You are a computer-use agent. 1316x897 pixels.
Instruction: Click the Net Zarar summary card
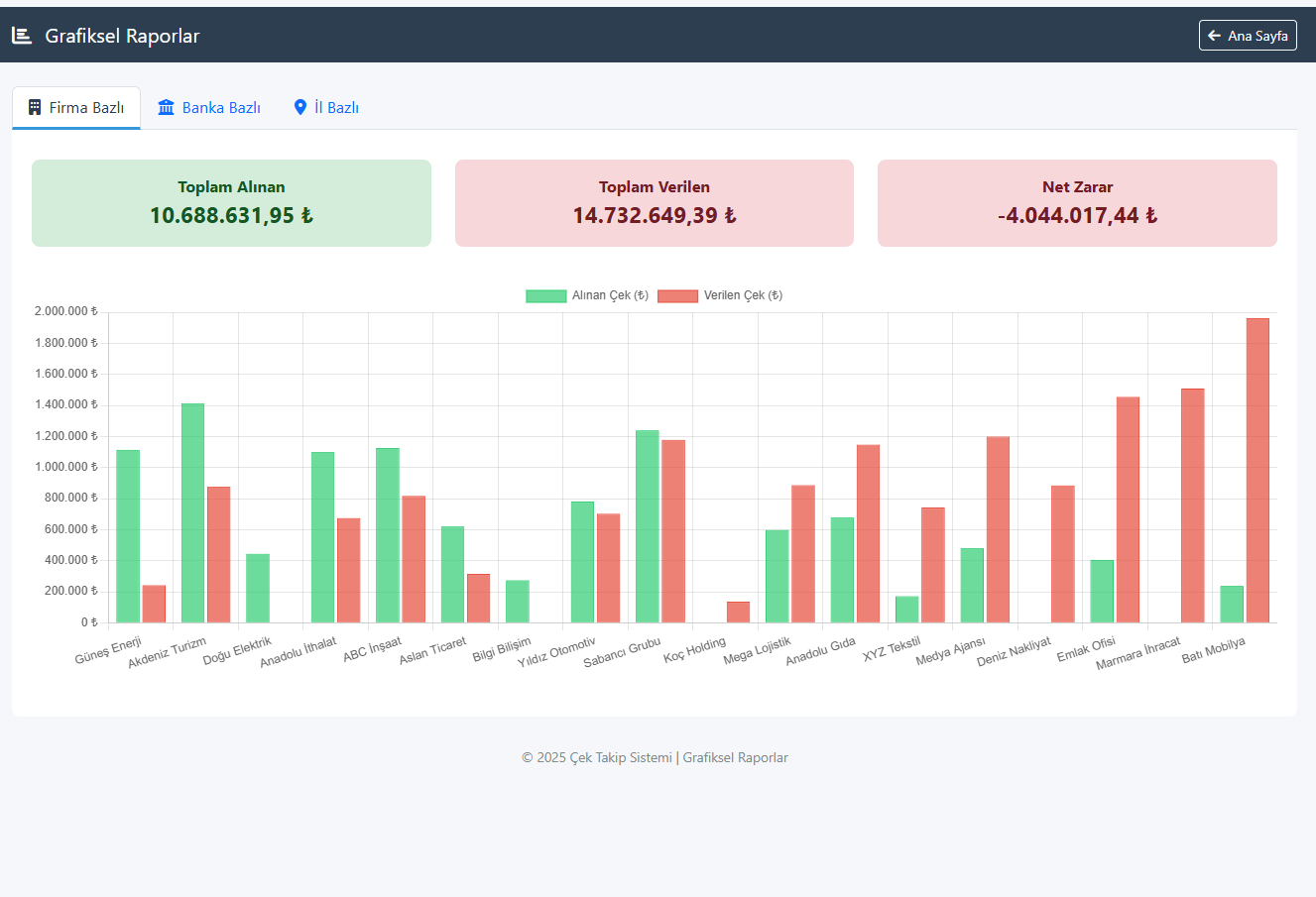pos(1077,203)
